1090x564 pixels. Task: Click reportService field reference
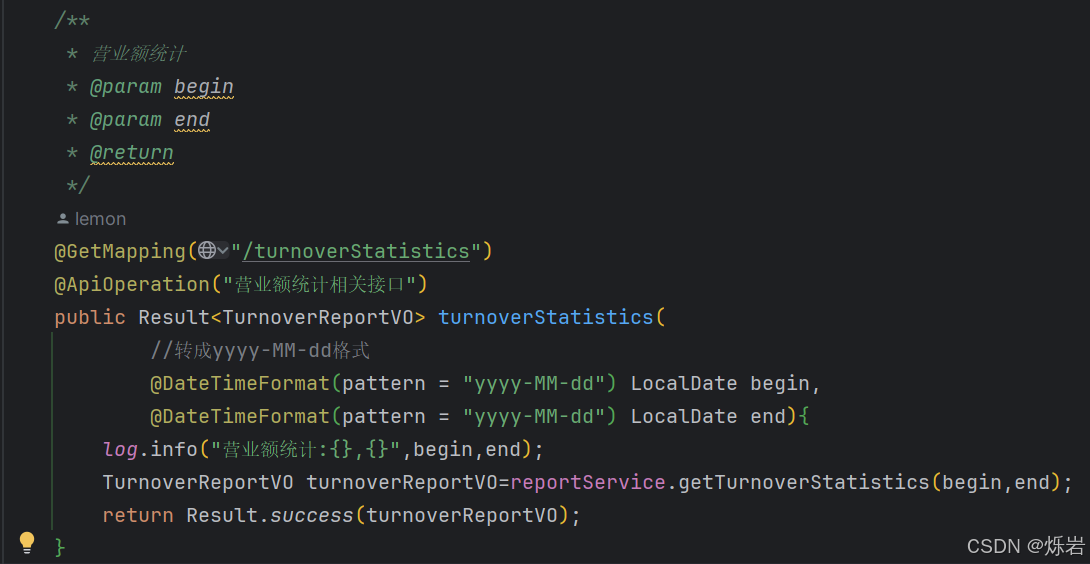click(587, 482)
